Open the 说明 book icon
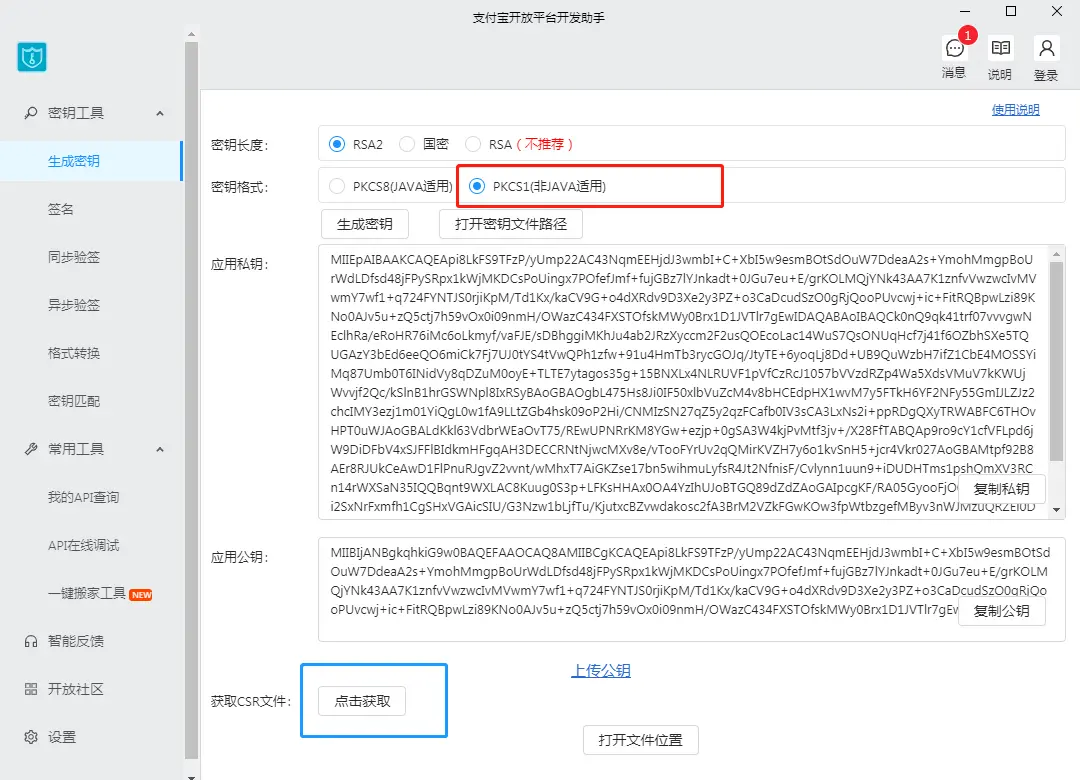 (x=1000, y=48)
